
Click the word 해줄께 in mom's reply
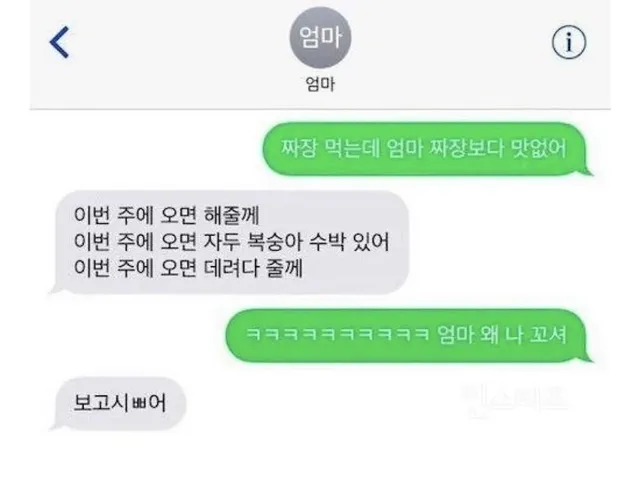tap(232, 215)
